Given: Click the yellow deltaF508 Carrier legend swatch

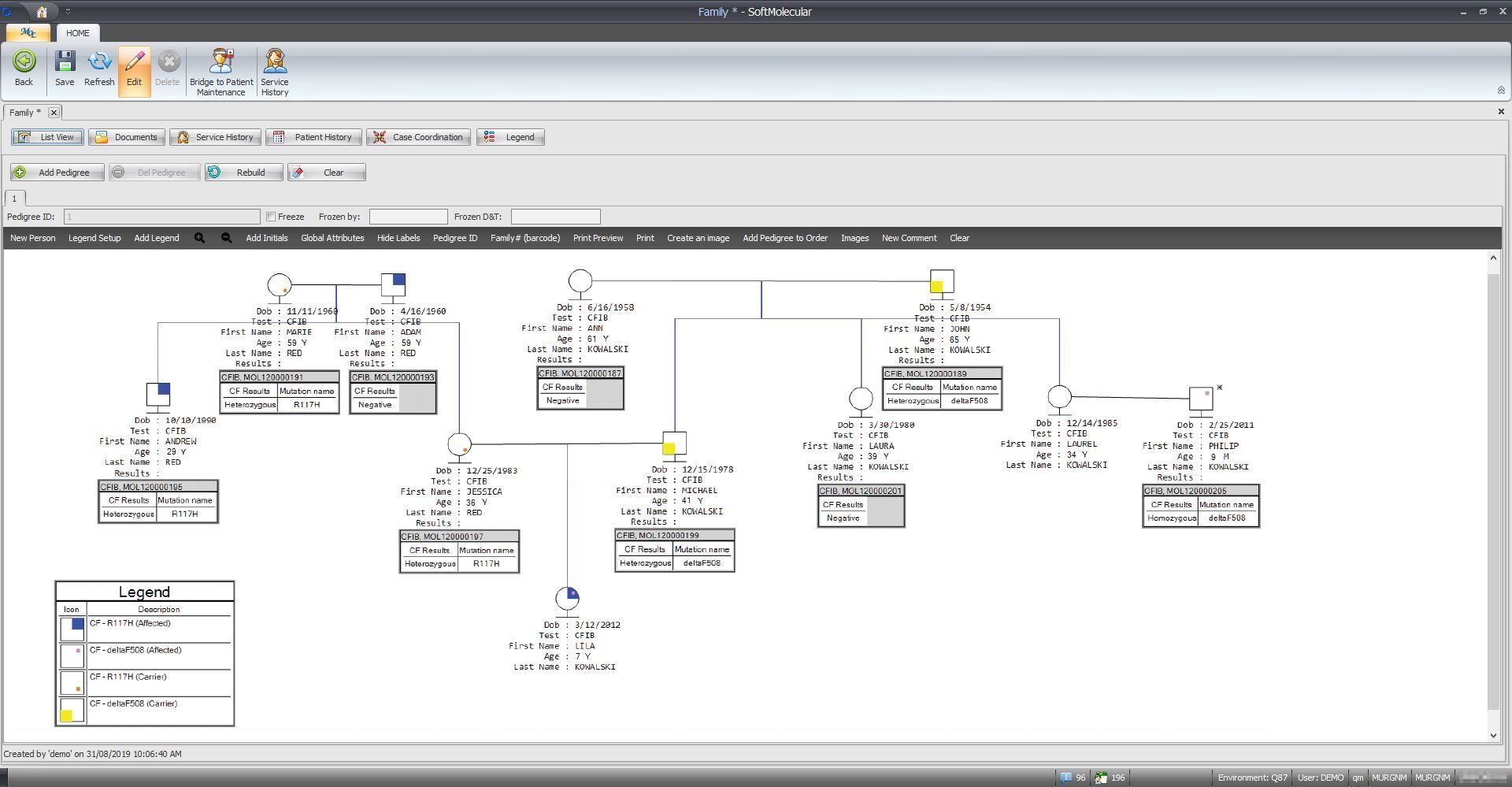Looking at the screenshot, I should click(67, 715).
